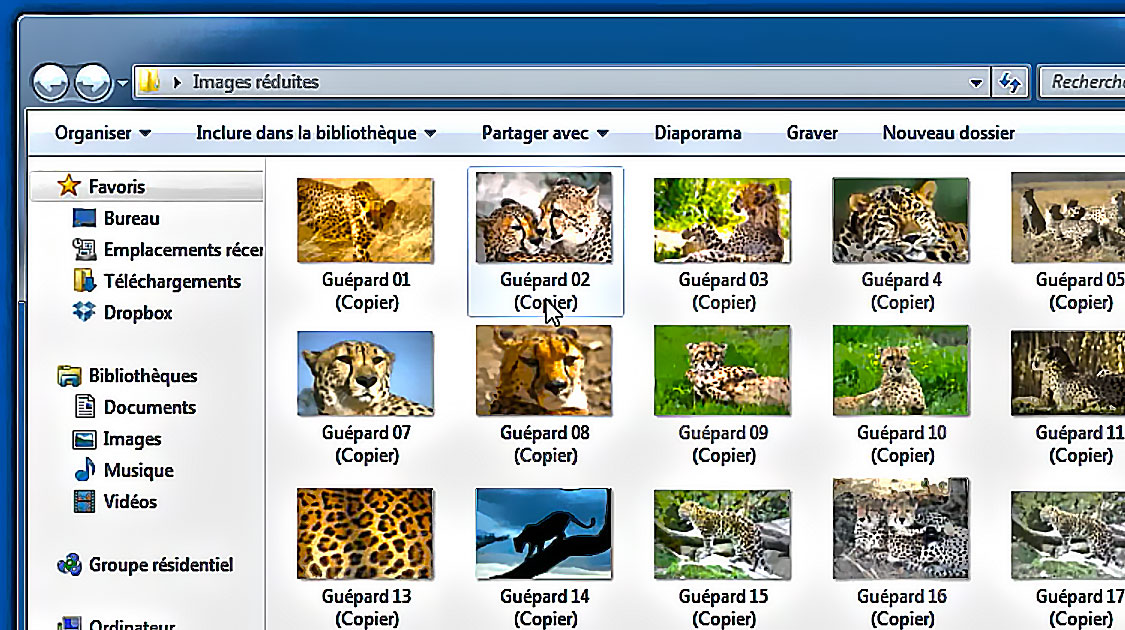The width and height of the screenshot is (1125, 630).
Task: Select the Guépard 13 fur pattern thumbnail
Action: (365, 534)
